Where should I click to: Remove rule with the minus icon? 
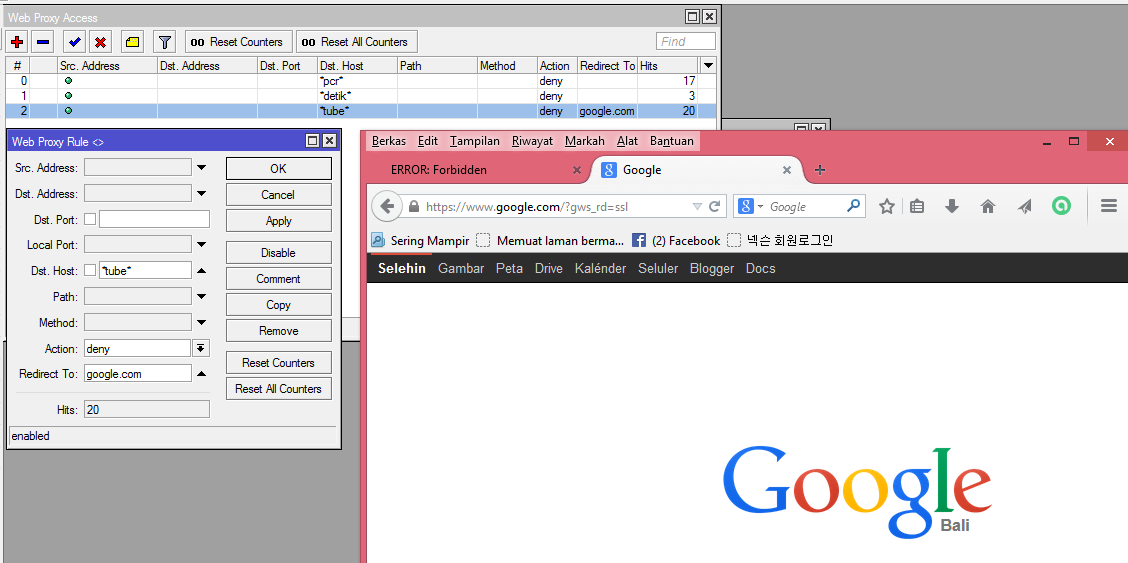(x=43, y=42)
